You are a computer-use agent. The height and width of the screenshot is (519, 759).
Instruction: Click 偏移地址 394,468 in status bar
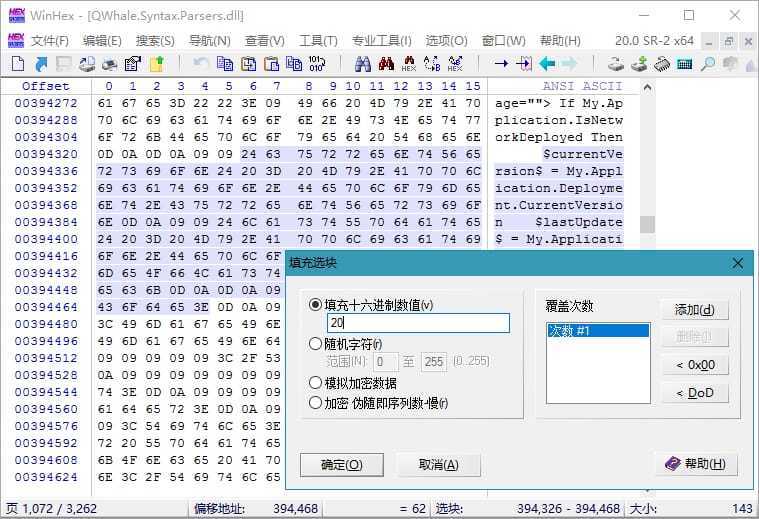coord(256,509)
